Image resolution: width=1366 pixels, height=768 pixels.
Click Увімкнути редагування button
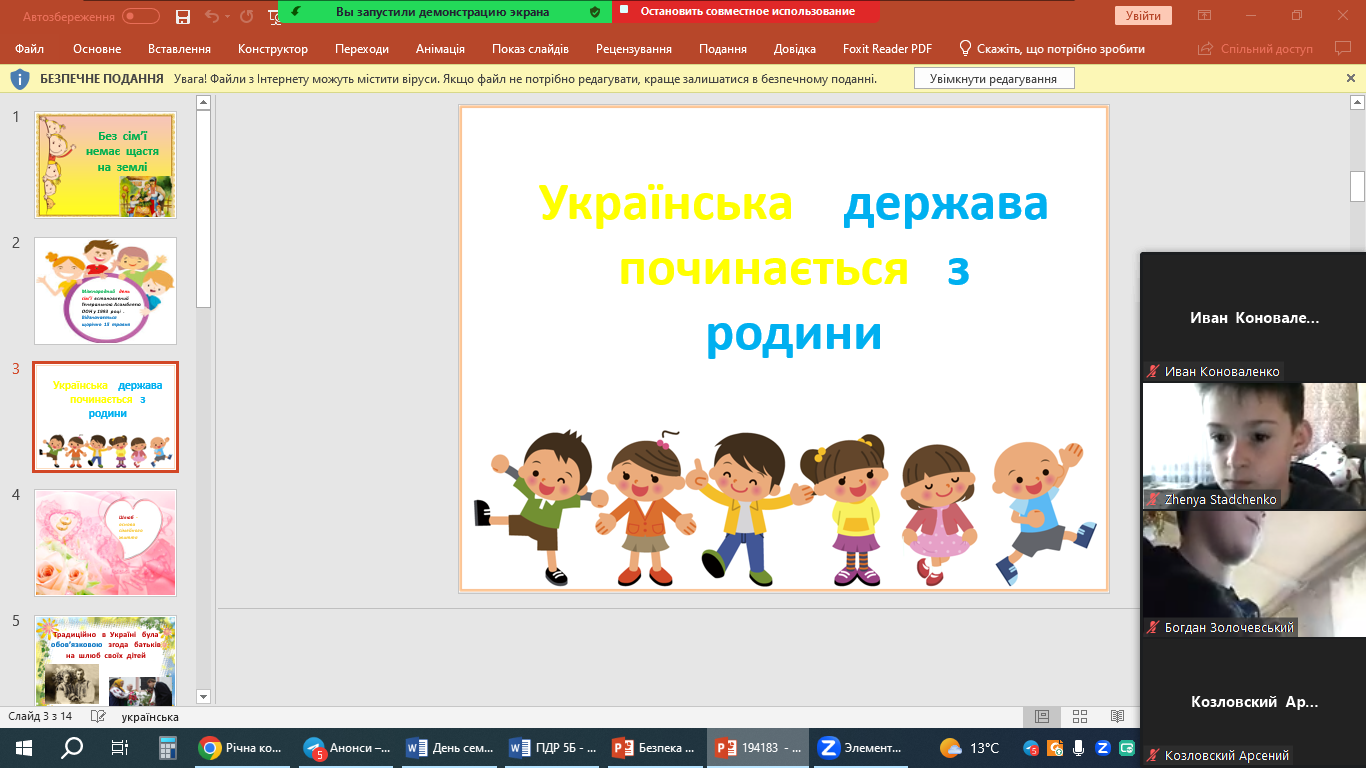click(x=993, y=78)
